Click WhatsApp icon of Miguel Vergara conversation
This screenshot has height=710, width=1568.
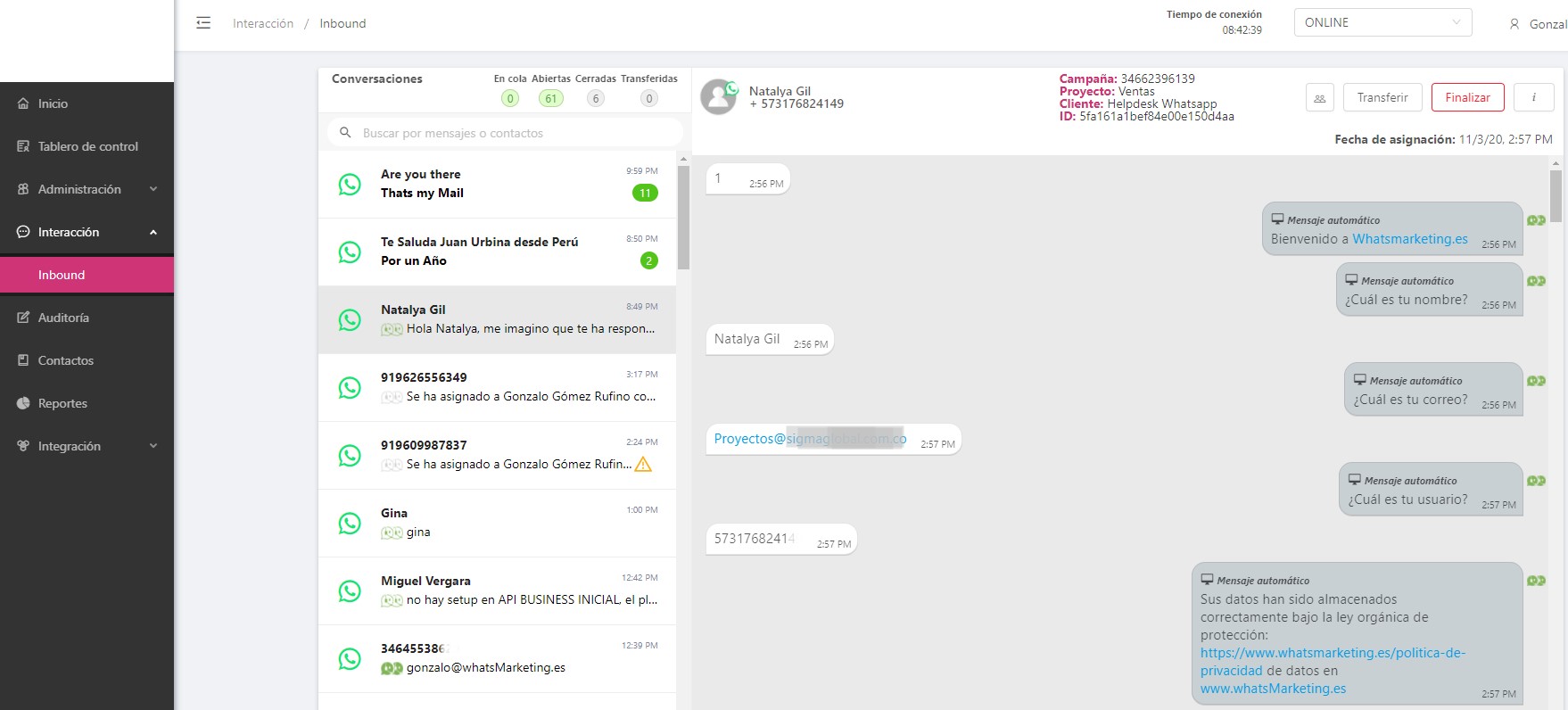(x=350, y=590)
